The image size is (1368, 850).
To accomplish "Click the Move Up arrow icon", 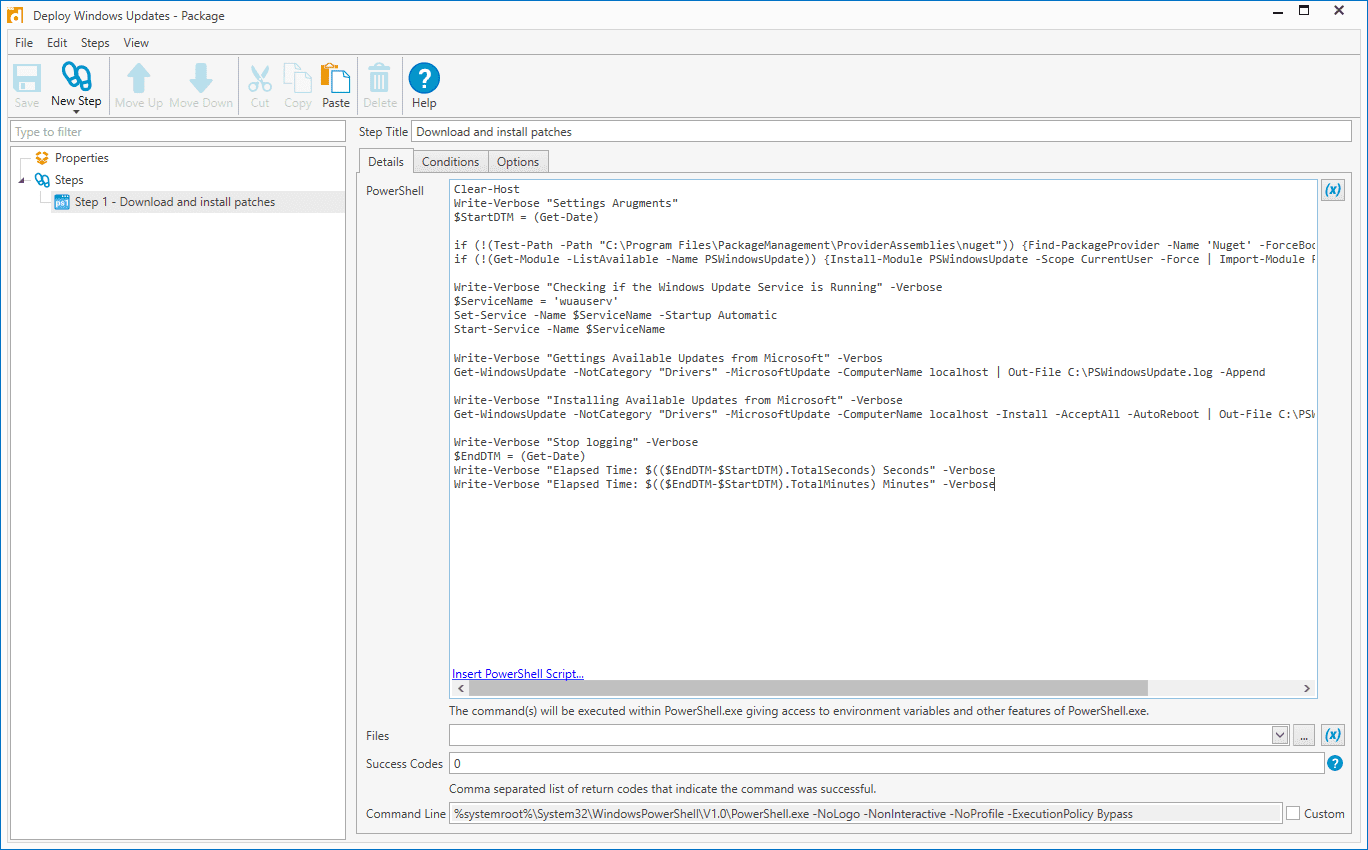I will coord(139,79).
